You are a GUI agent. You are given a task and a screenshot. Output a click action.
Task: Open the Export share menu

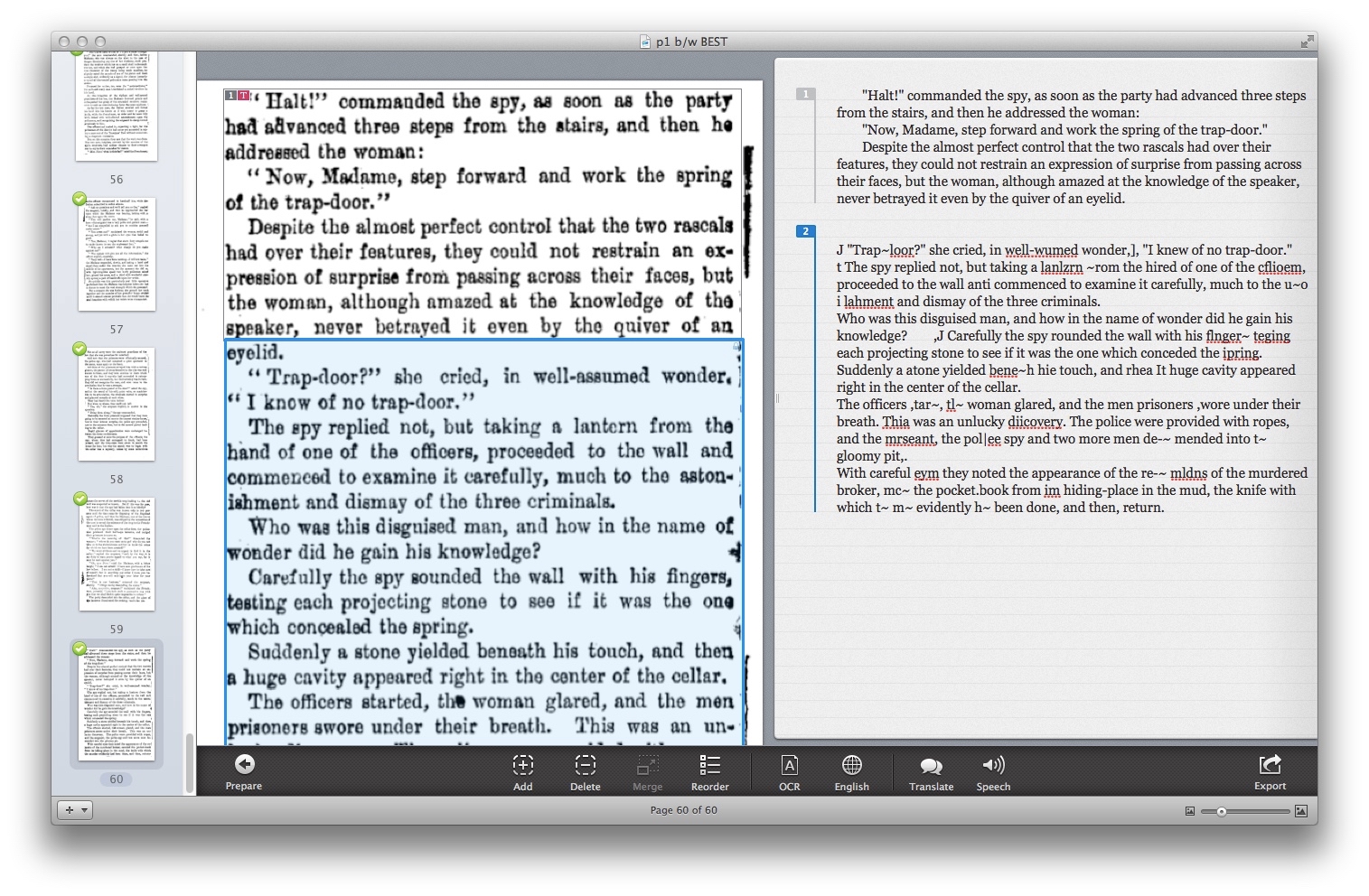(1270, 765)
